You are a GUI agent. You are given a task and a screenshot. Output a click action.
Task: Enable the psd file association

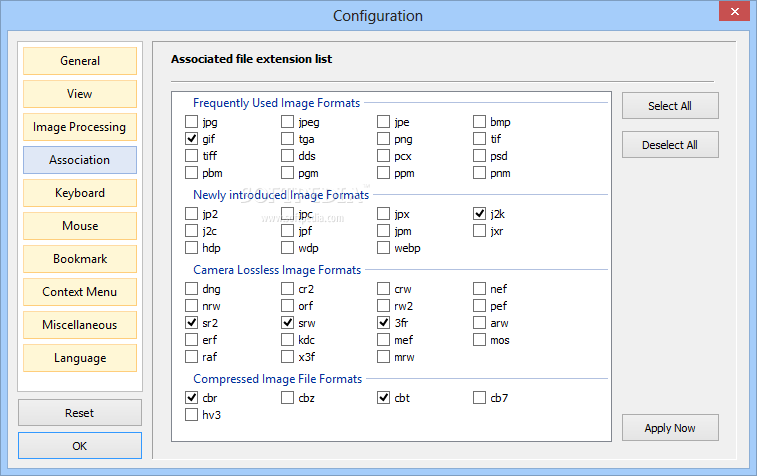point(479,155)
